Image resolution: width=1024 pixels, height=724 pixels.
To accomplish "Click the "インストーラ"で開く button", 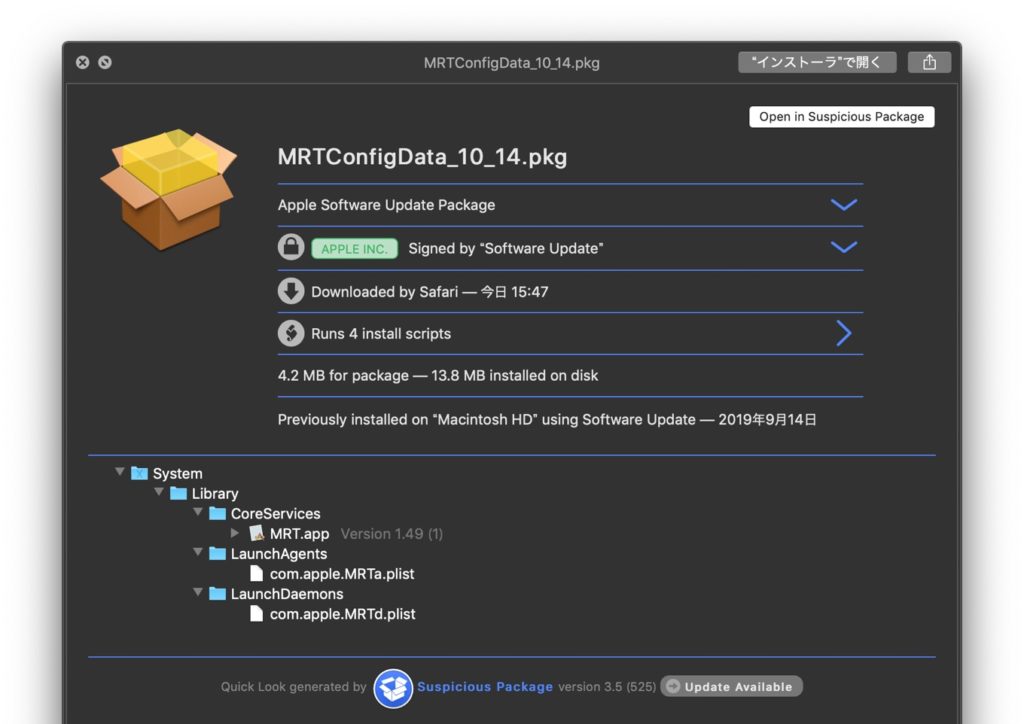I will click(x=816, y=61).
